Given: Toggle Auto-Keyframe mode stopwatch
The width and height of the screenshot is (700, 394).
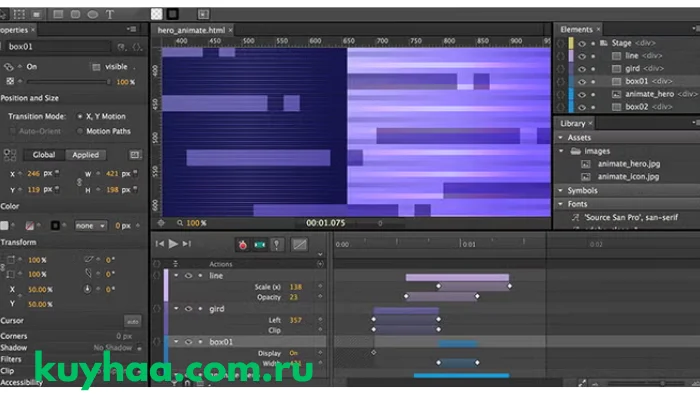Looking at the screenshot, I should coord(242,245).
